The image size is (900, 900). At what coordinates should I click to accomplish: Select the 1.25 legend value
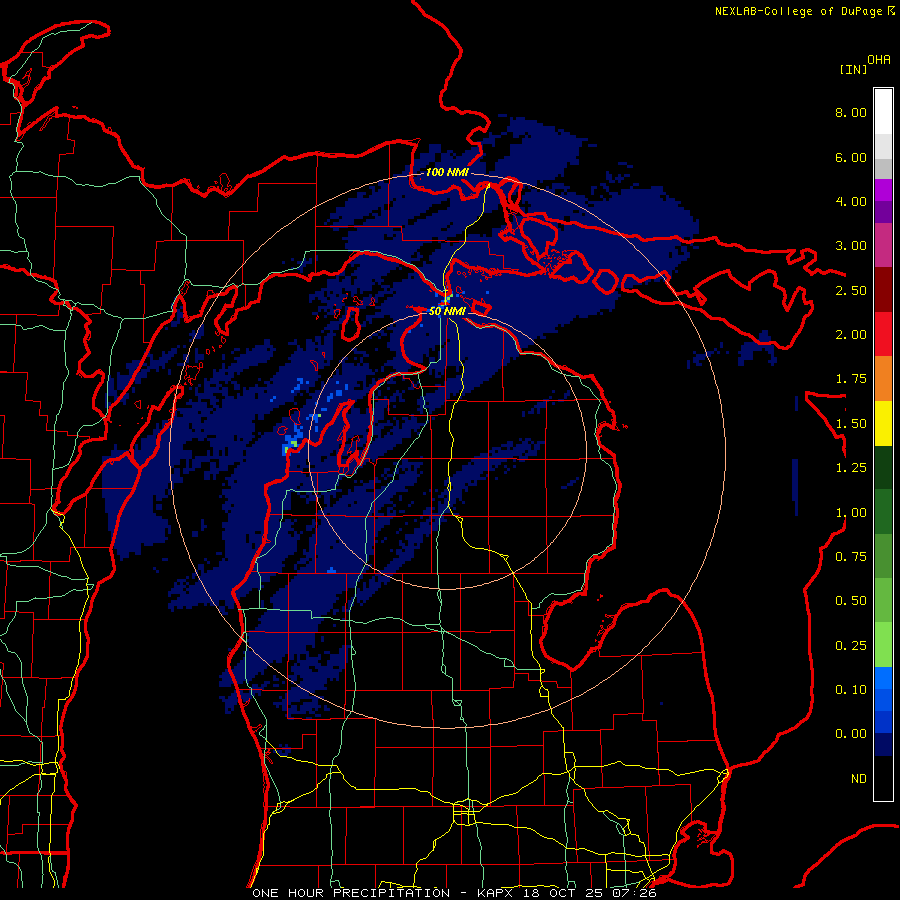point(851,468)
